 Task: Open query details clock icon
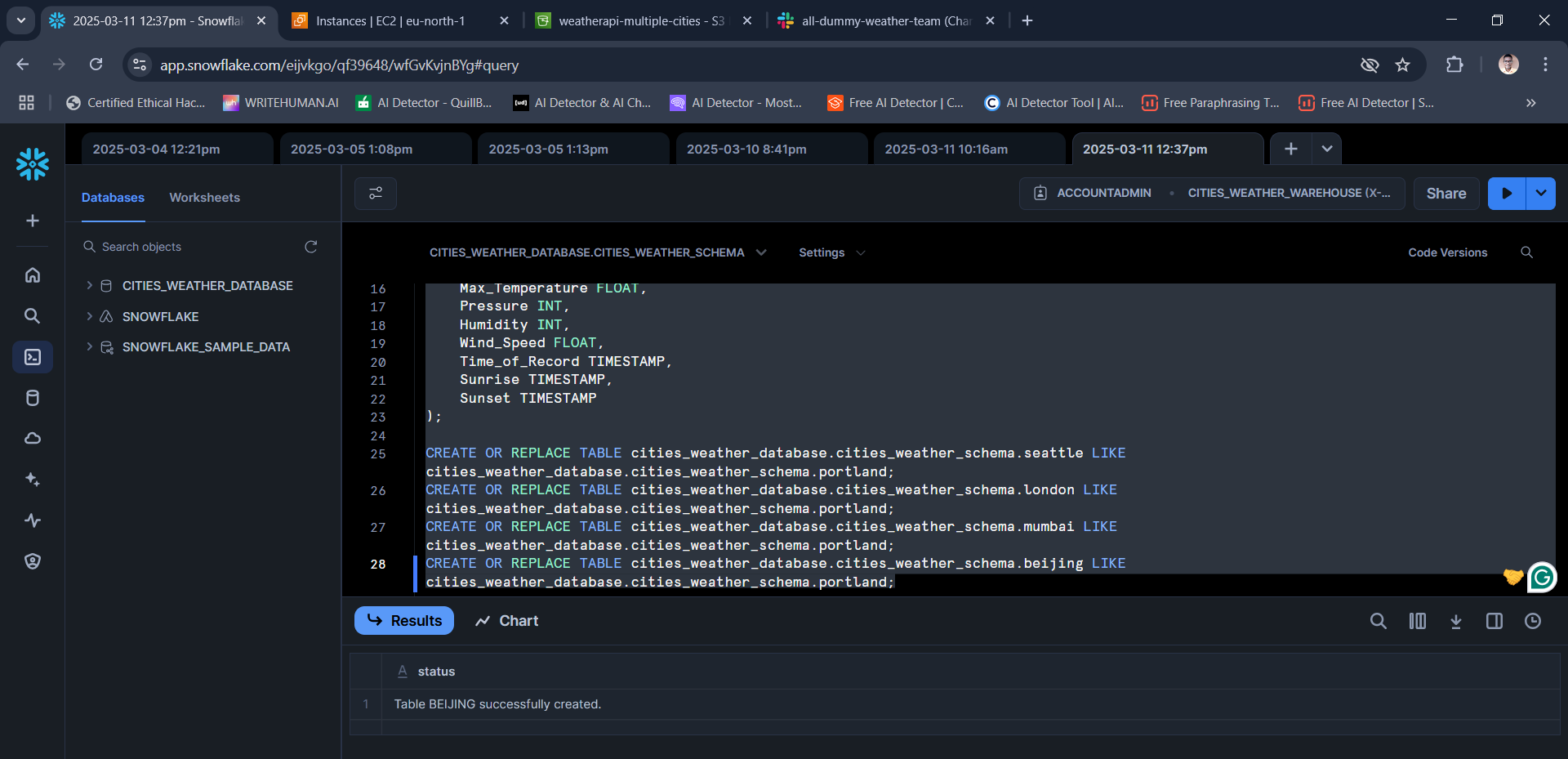coord(1533,621)
